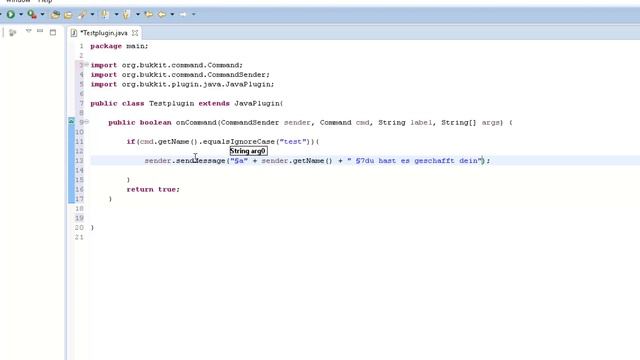Click 'return true;' on line 16
Screen dimensions: 640x360
point(153,189)
